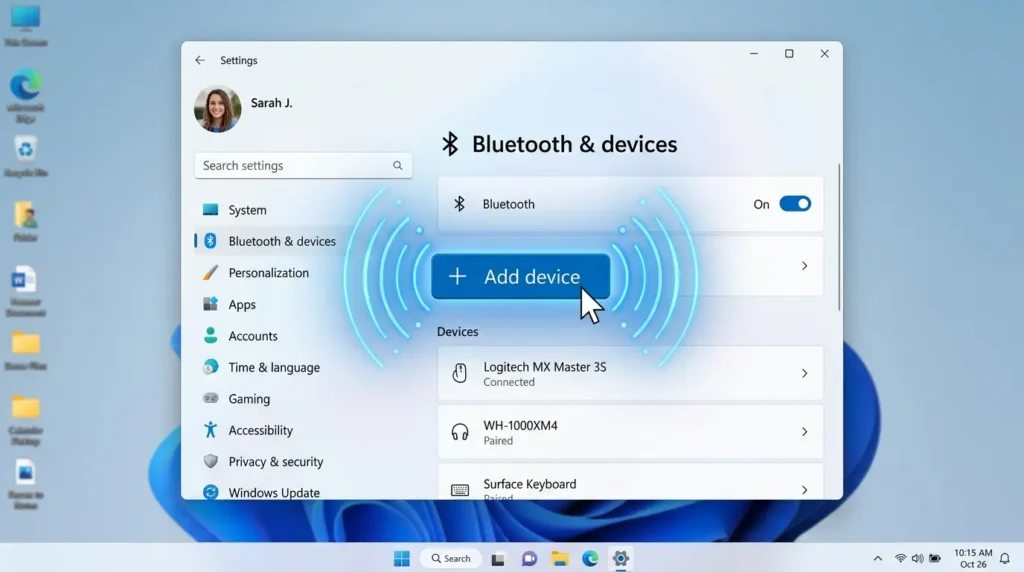Select the WH-1000XM4 device name

coord(520,425)
